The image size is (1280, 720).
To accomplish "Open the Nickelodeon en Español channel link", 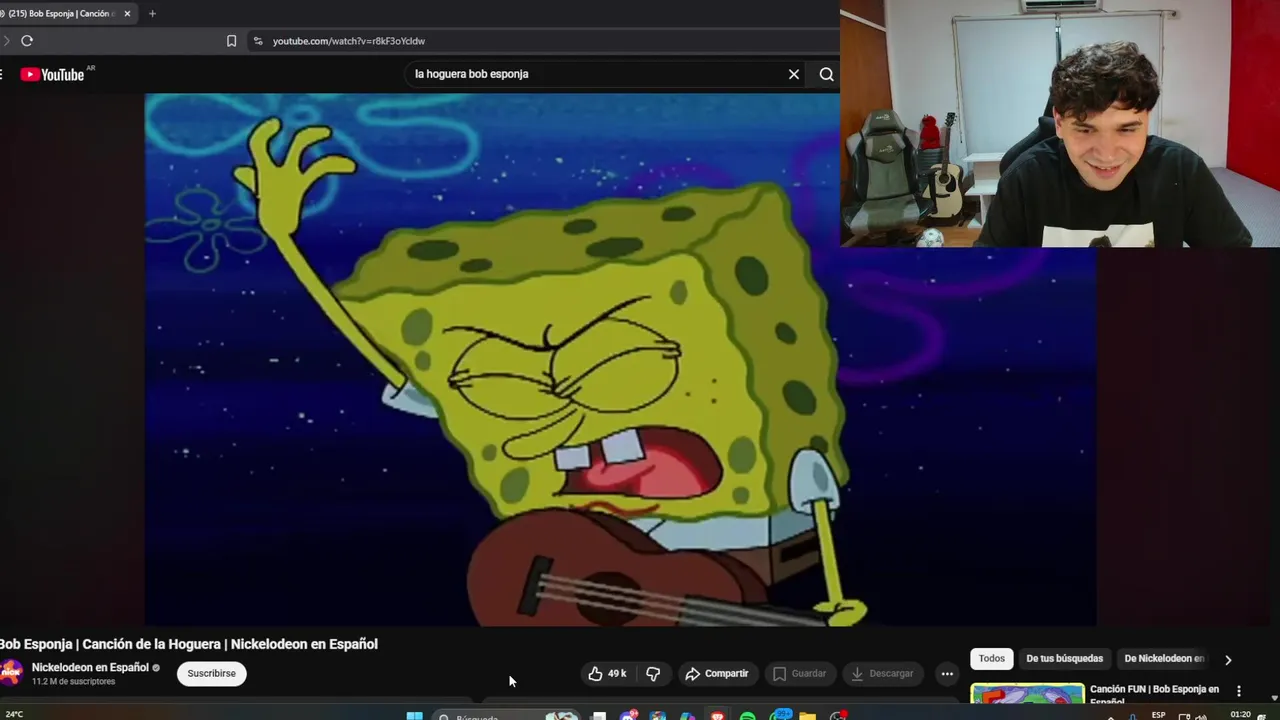I will click(90, 667).
